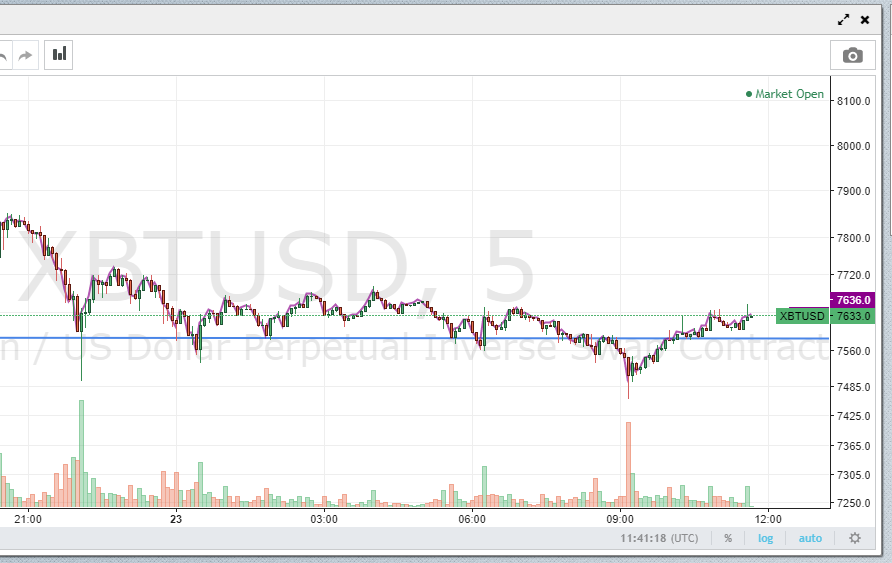Viewport: 892px width, 563px height.
Task: Click the 7485.0 price axis value
Action: [x=853, y=387]
